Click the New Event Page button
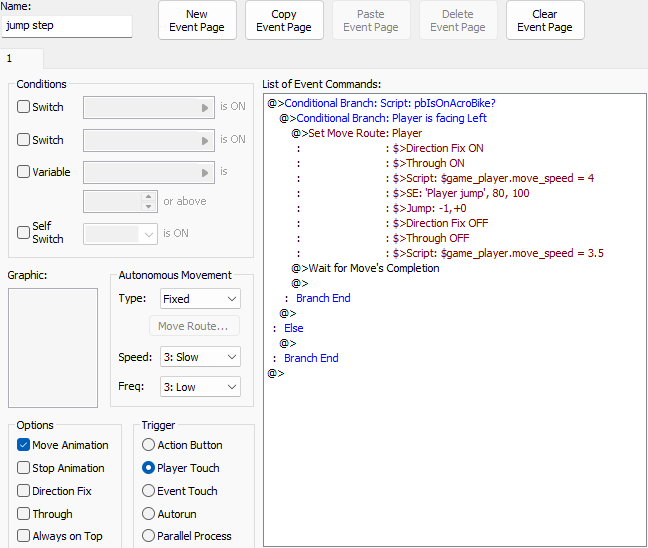 (x=197, y=20)
